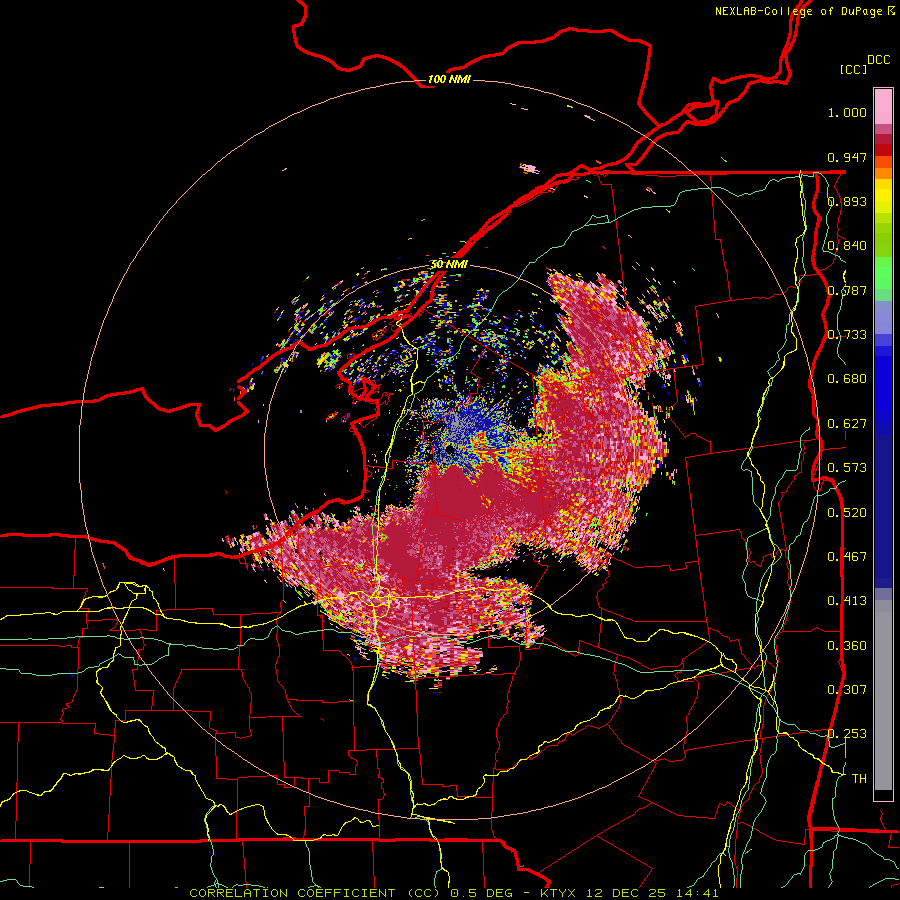Select the 0.253 scale value

(x=847, y=734)
